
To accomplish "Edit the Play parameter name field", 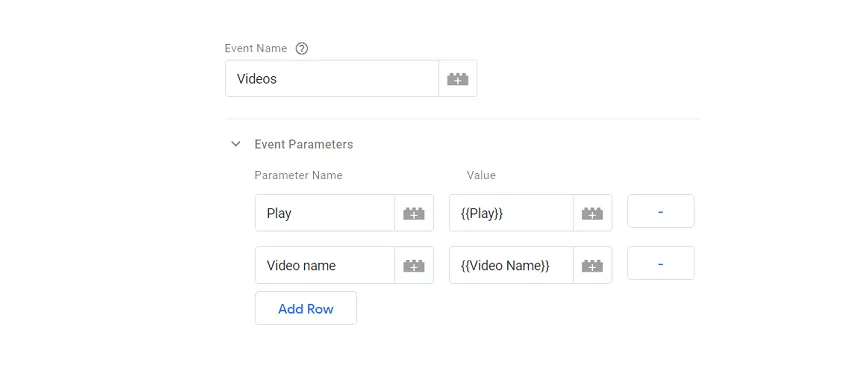I will tap(325, 213).
